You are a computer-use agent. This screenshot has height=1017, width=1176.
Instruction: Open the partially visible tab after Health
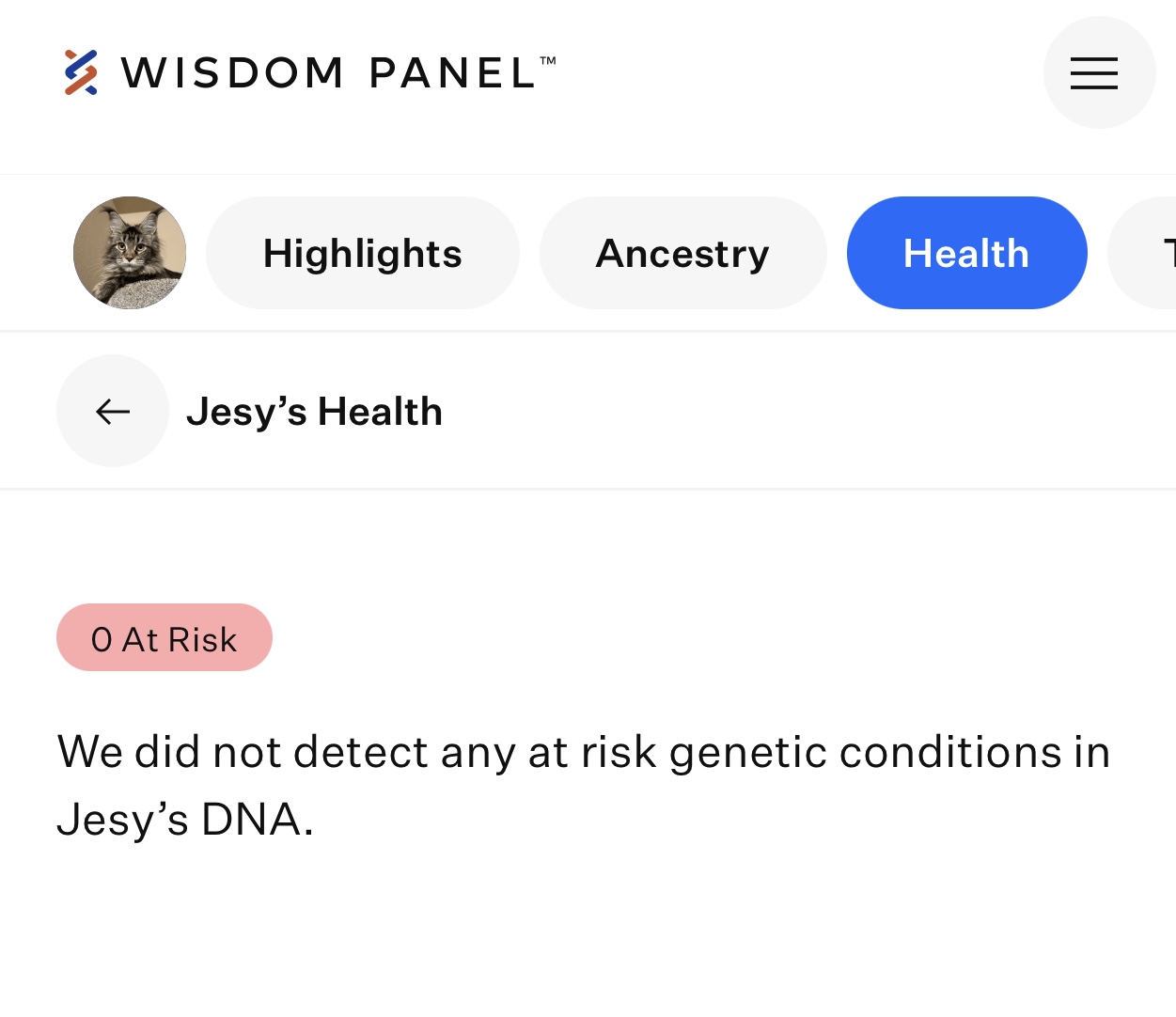point(1144,253)
